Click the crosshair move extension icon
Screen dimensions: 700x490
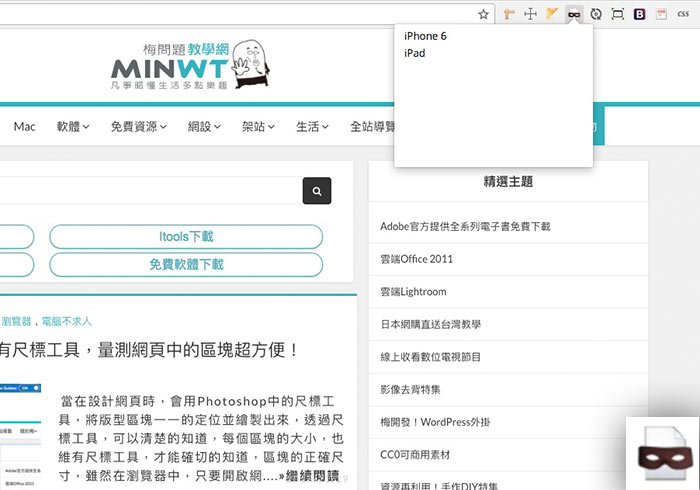[530, 14]
